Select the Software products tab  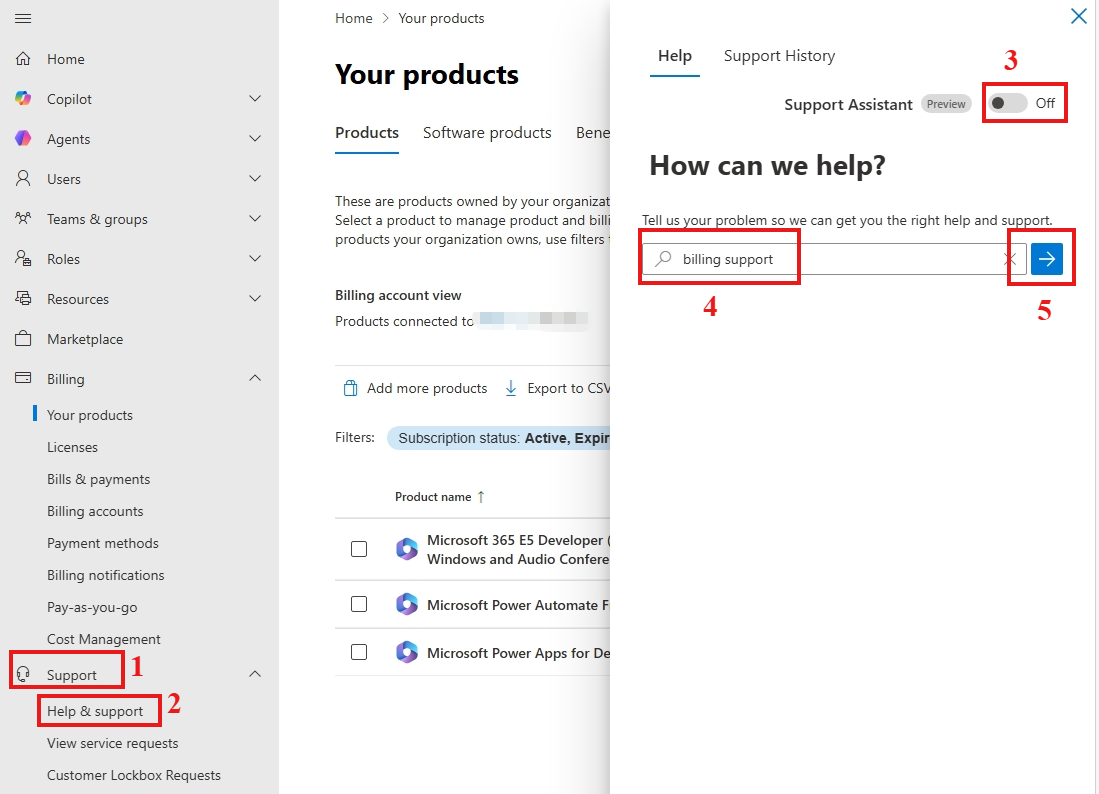487,133
